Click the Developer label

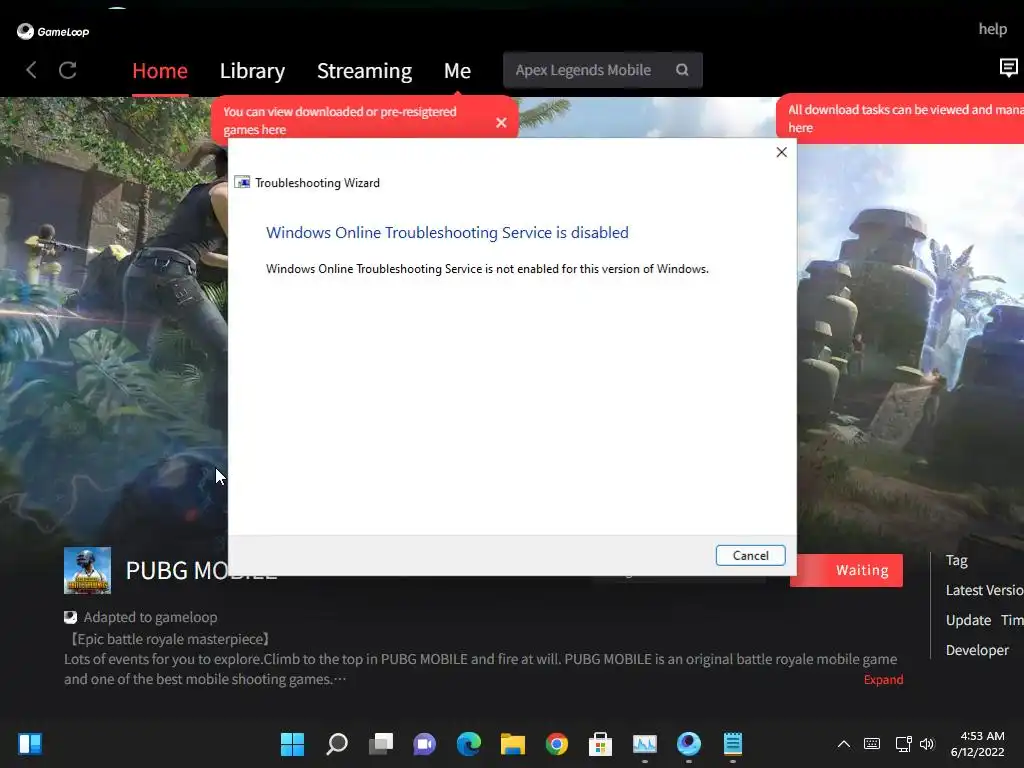tap(977, 650)
